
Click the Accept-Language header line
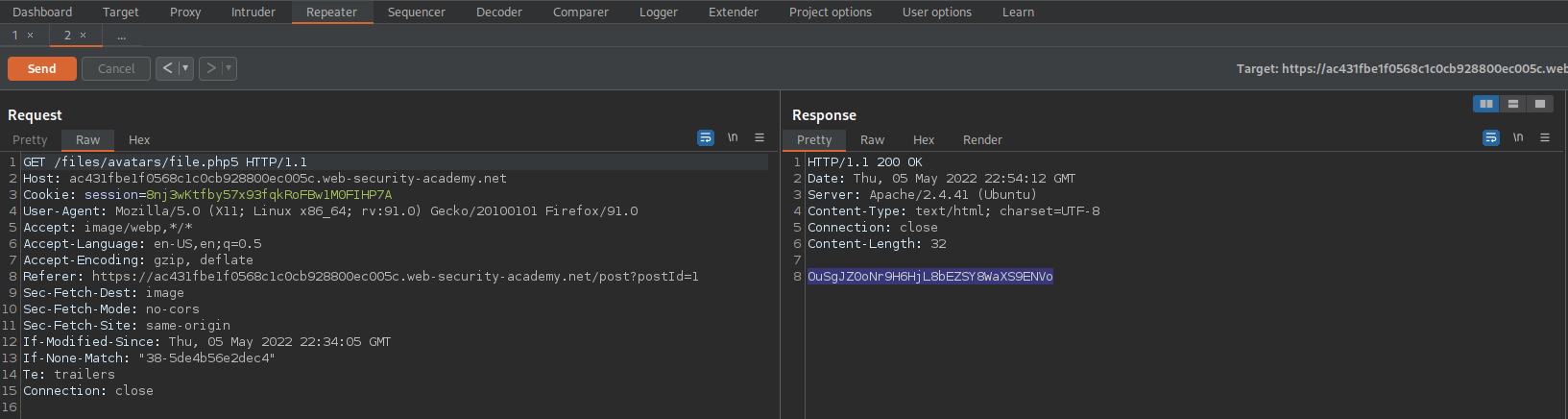pos(142,243)
